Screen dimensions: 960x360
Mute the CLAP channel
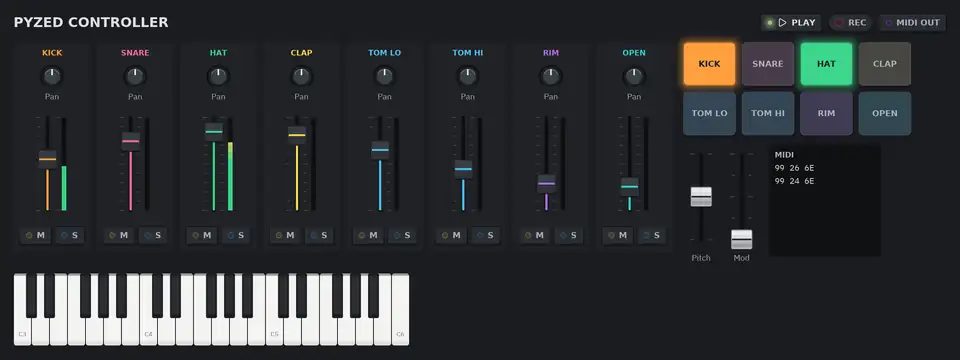point(285,235)
